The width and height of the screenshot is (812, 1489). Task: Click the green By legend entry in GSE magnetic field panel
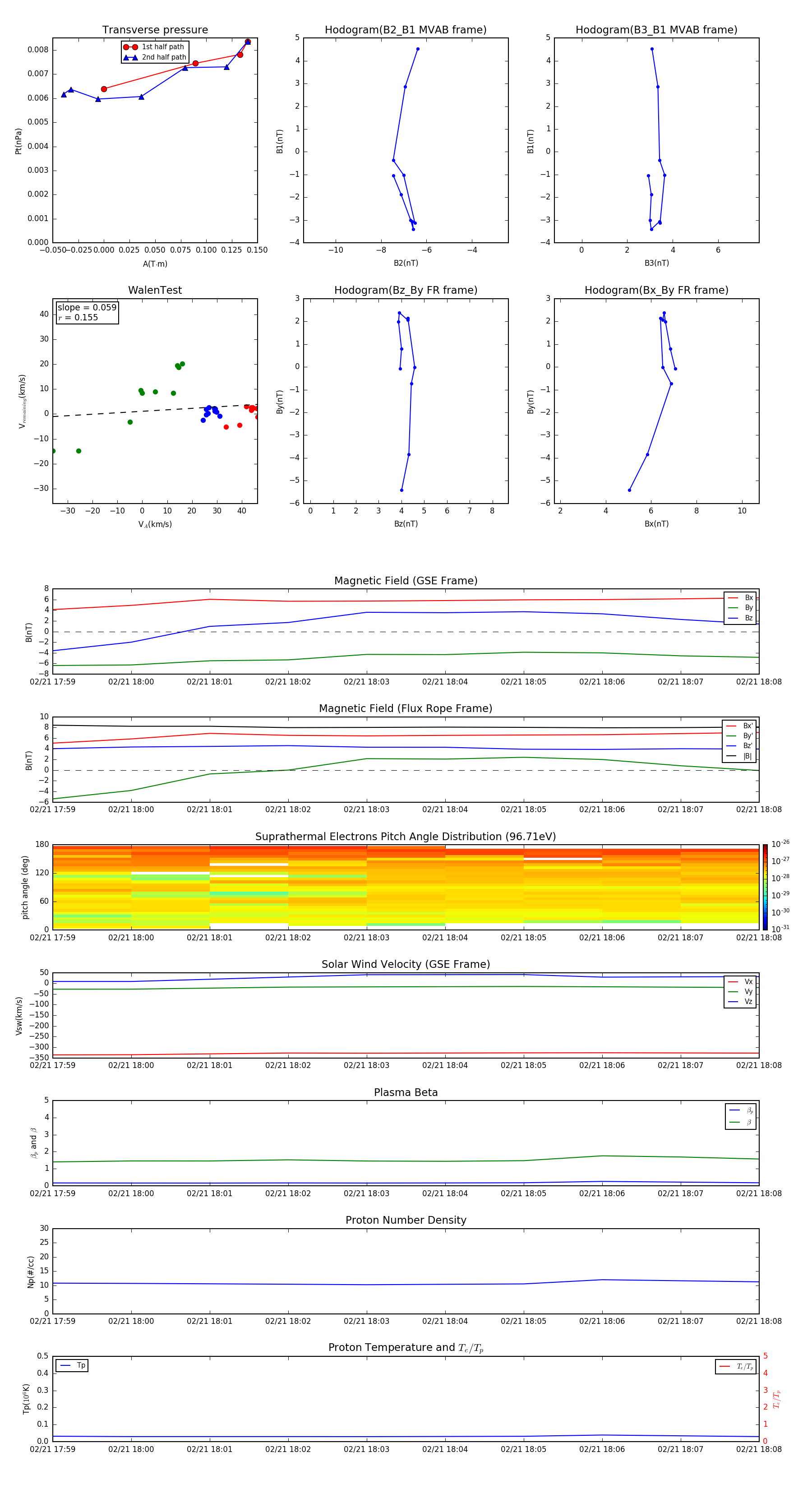coord(740,607)
